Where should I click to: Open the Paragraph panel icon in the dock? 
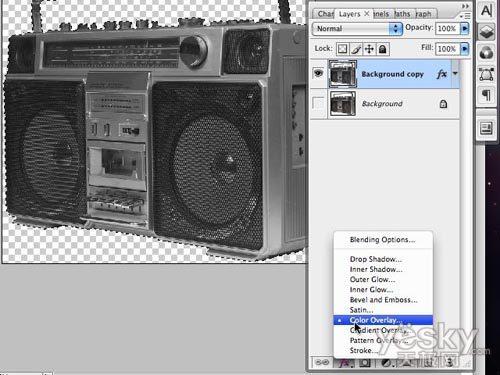[486, 96]
